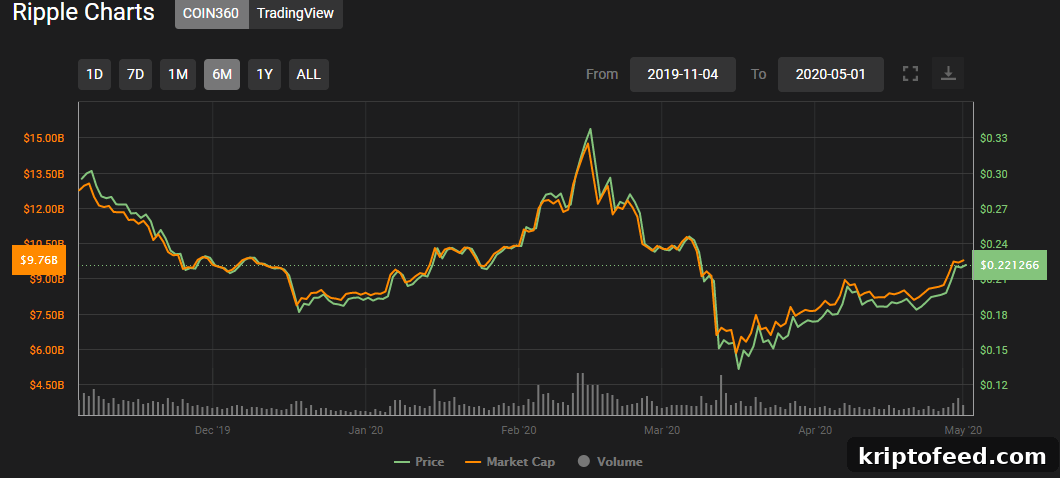Select the 7D time range

(136, 74)
